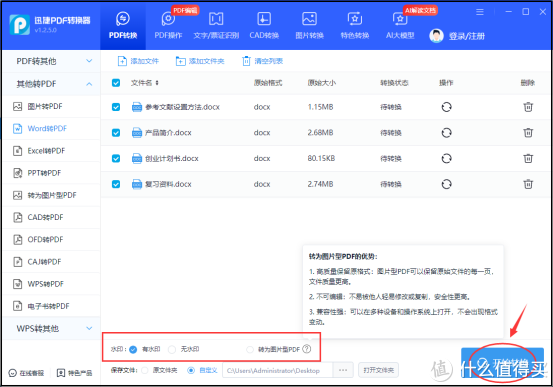Open the AI大模型 tab

click(400, 26)
